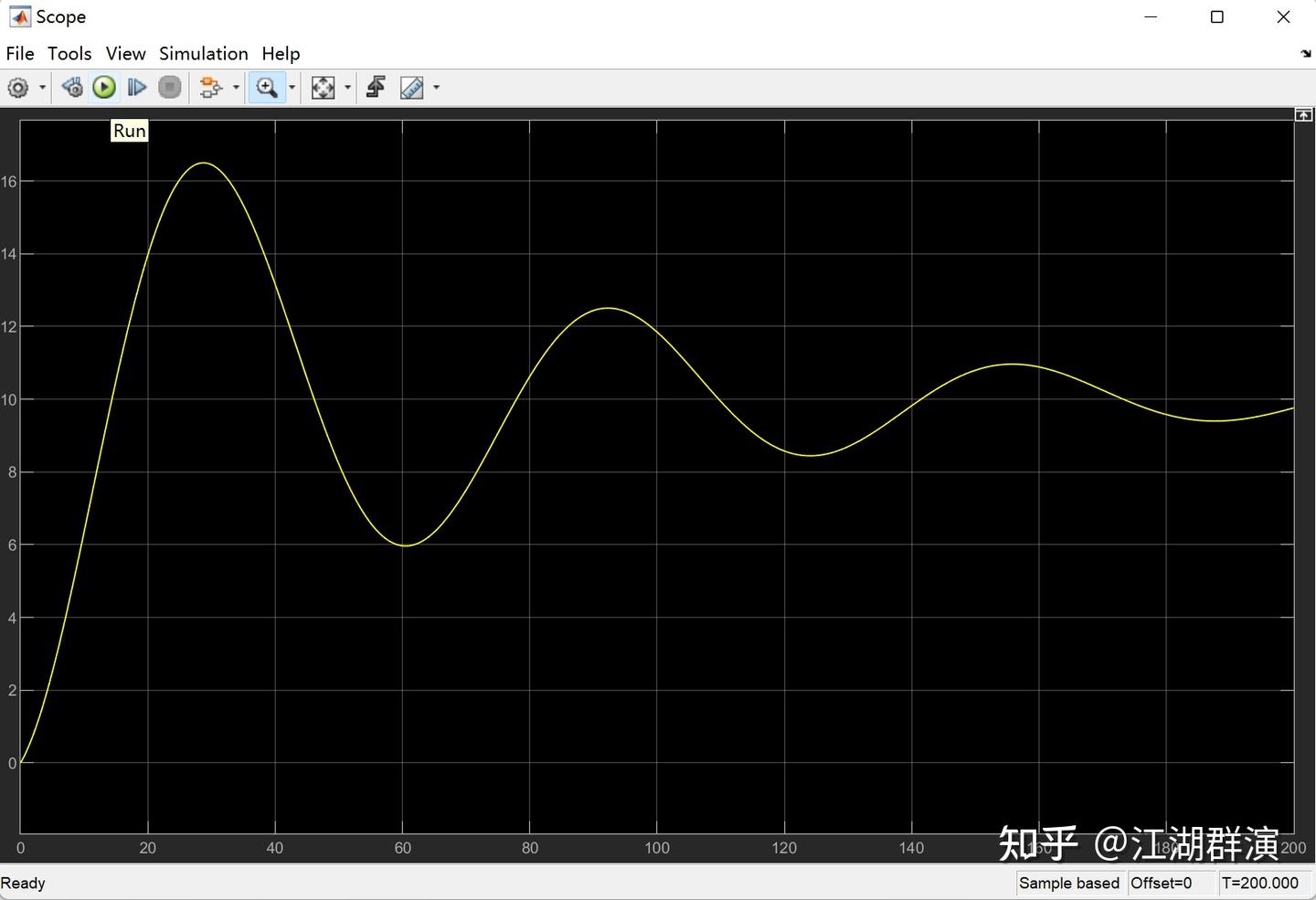This screenshot has height=900, width=1316.
Task: Minimize the Scope window
Action: (1151, 16)
